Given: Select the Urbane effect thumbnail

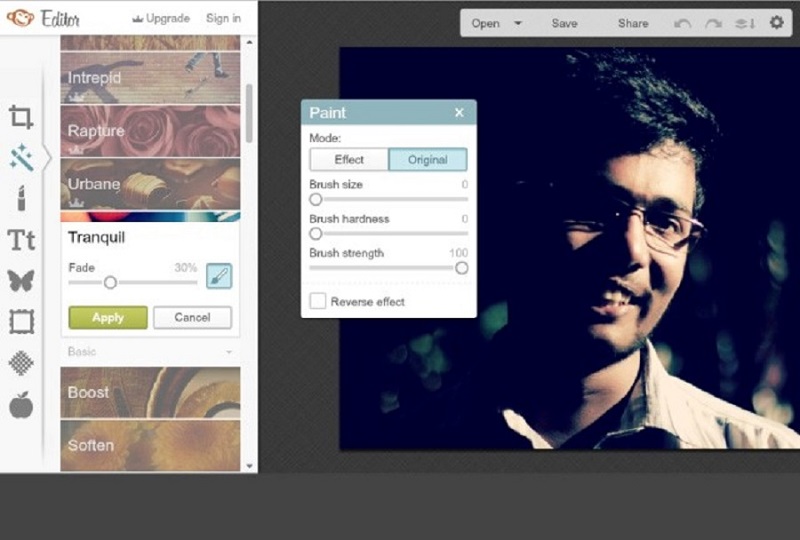Looking at the screenshot, I should [x=151, y=184].
